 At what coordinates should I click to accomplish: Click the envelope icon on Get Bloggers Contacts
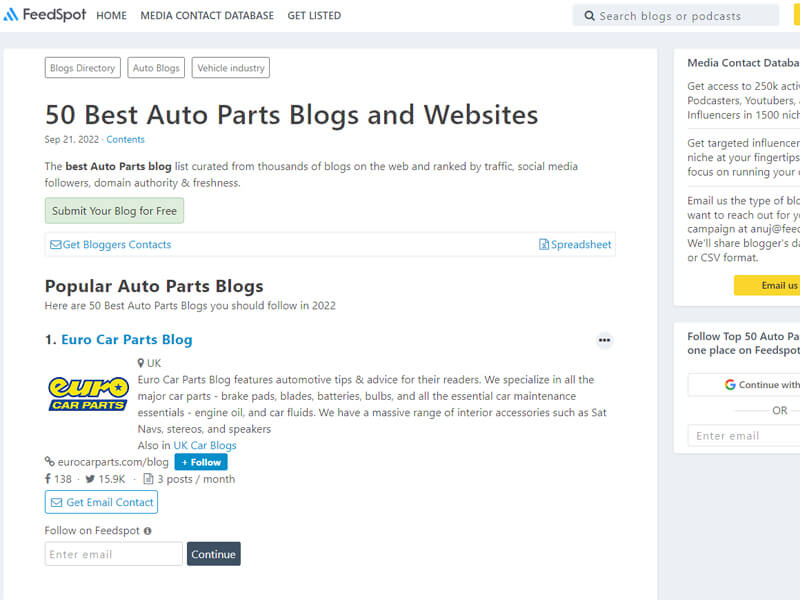tap(56, 244)
